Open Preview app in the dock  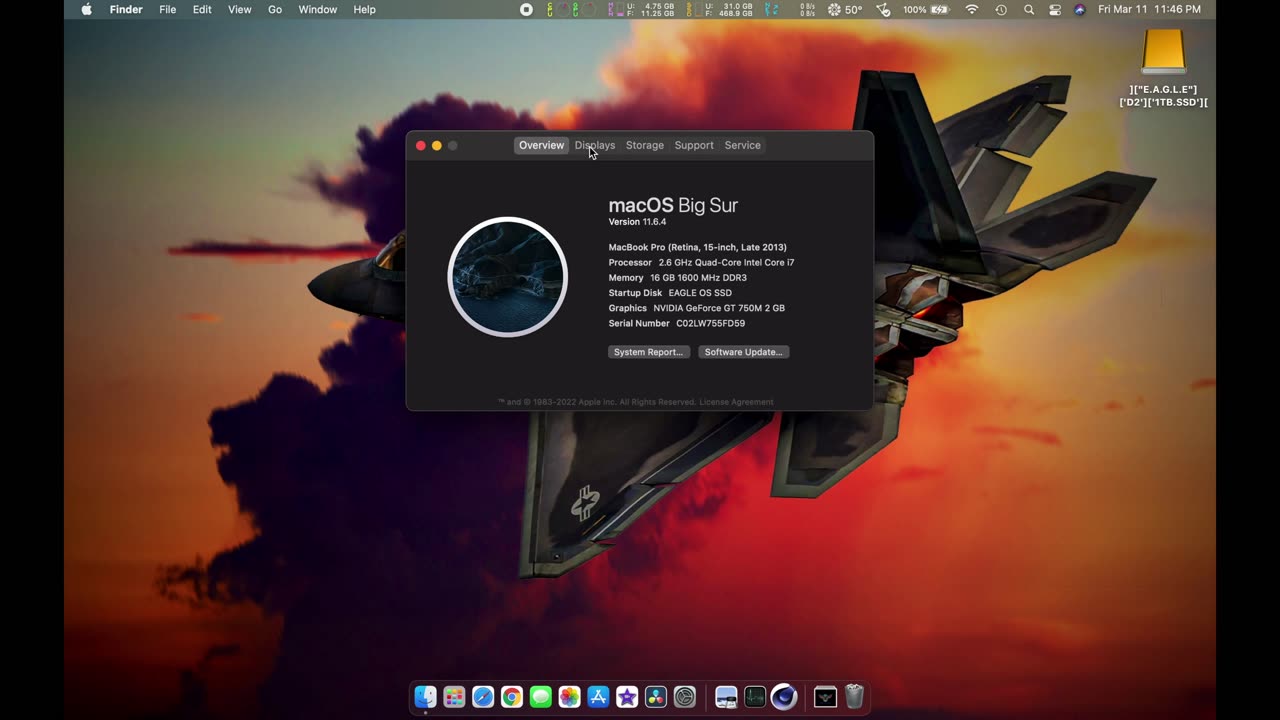coord(726,697)
